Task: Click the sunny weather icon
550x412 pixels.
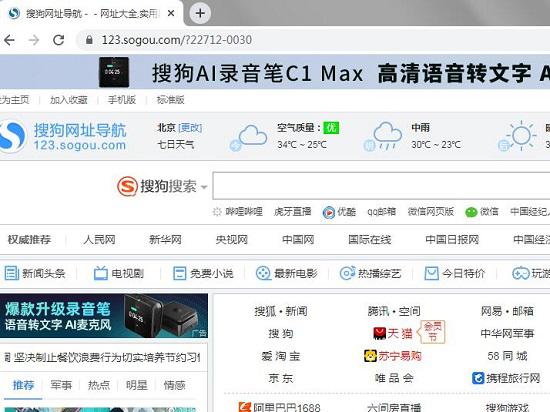Action: click(518, 136)
